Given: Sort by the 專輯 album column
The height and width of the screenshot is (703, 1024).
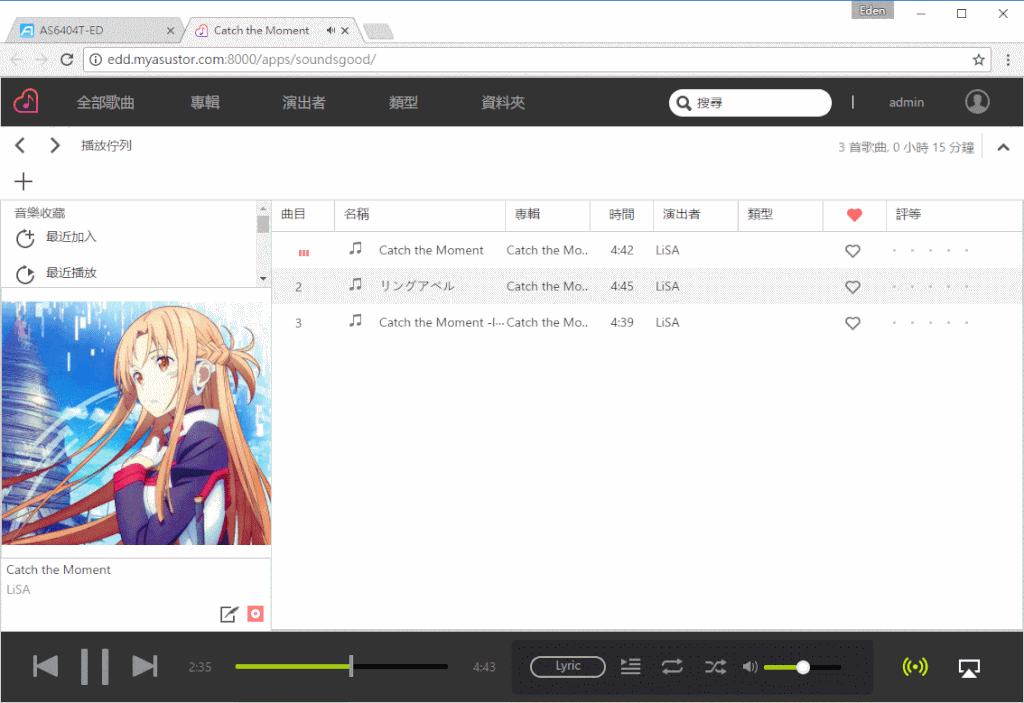Looking at the screenshot, I should coord(548,214).
